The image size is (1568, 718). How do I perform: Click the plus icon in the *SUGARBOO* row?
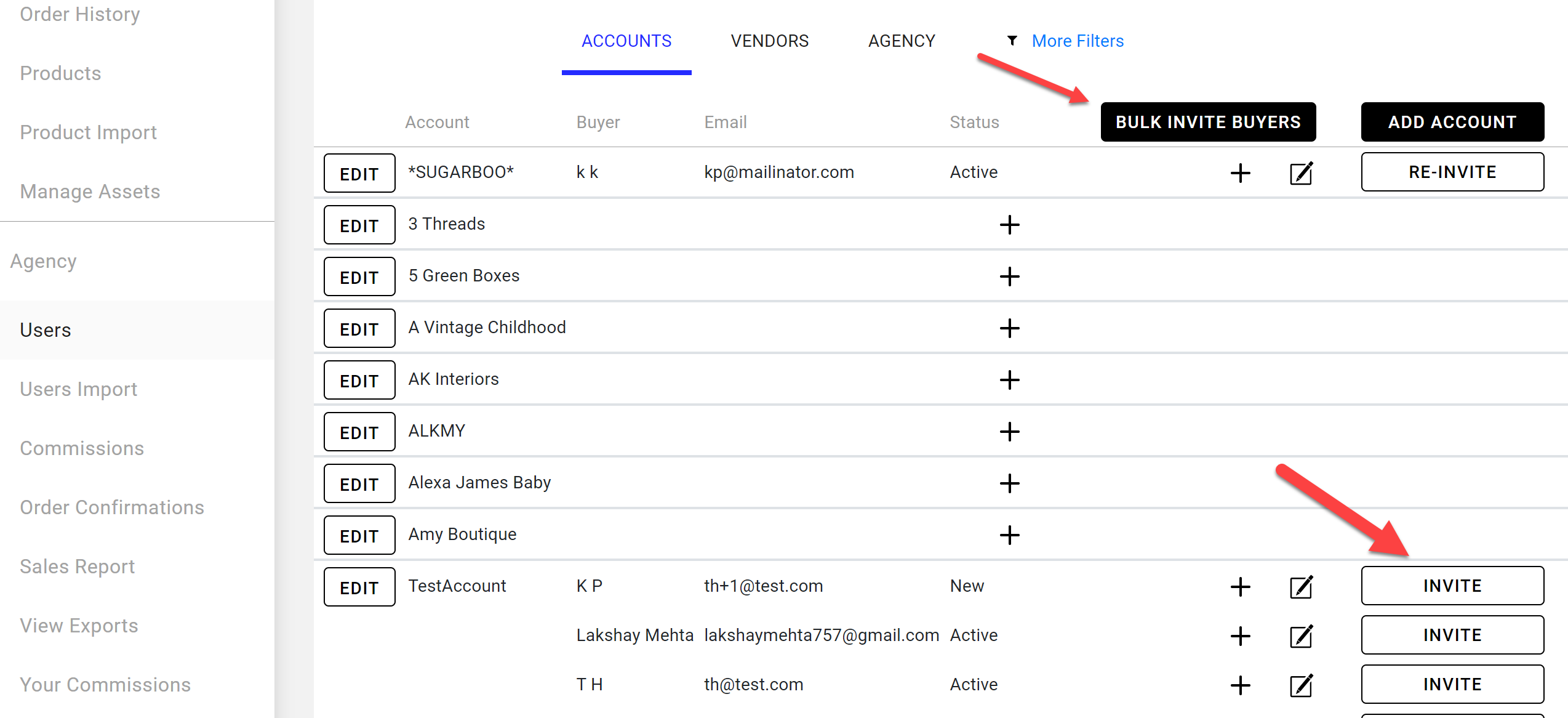coord(1240,173)
